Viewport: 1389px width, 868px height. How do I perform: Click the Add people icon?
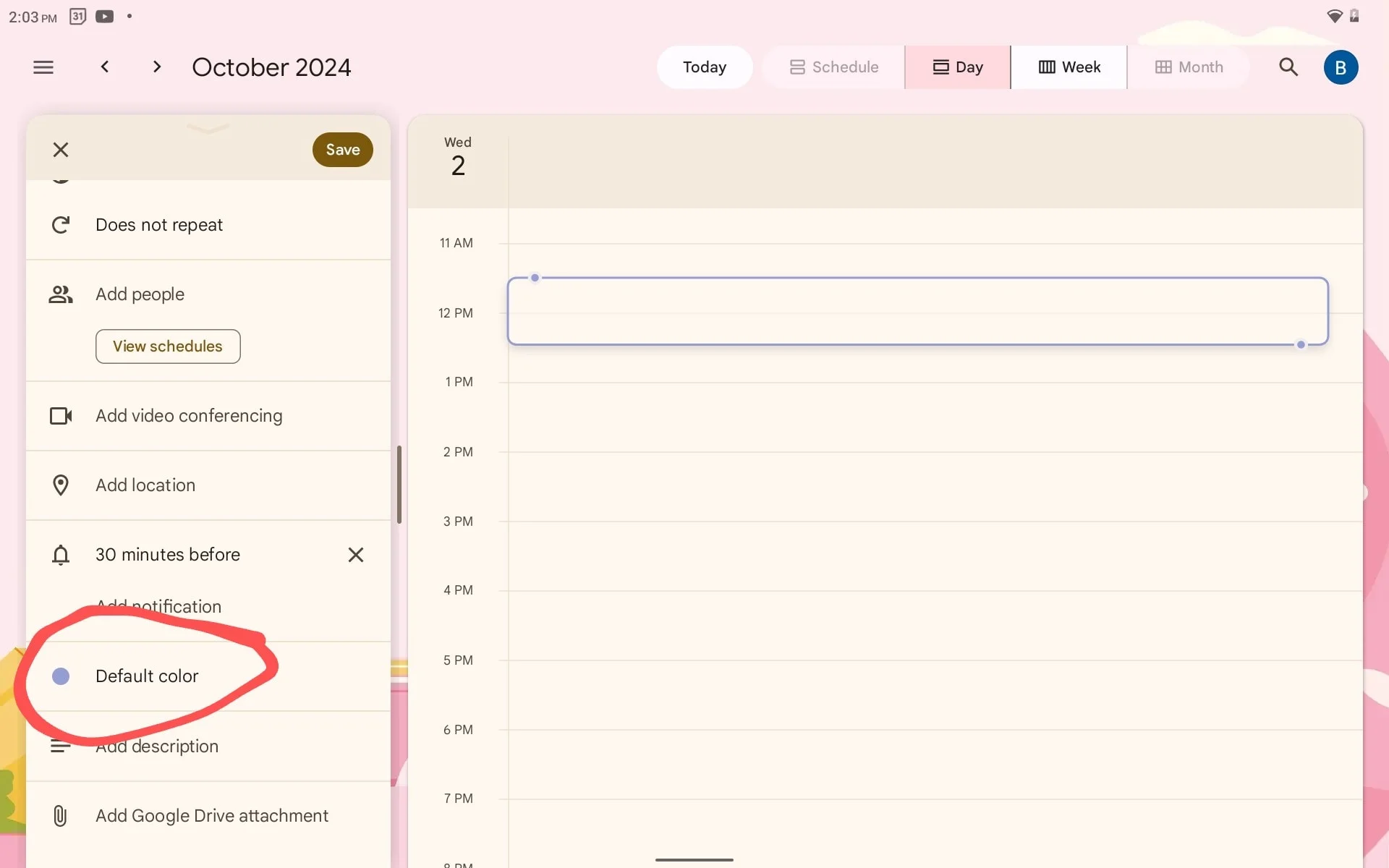point(60,294)
